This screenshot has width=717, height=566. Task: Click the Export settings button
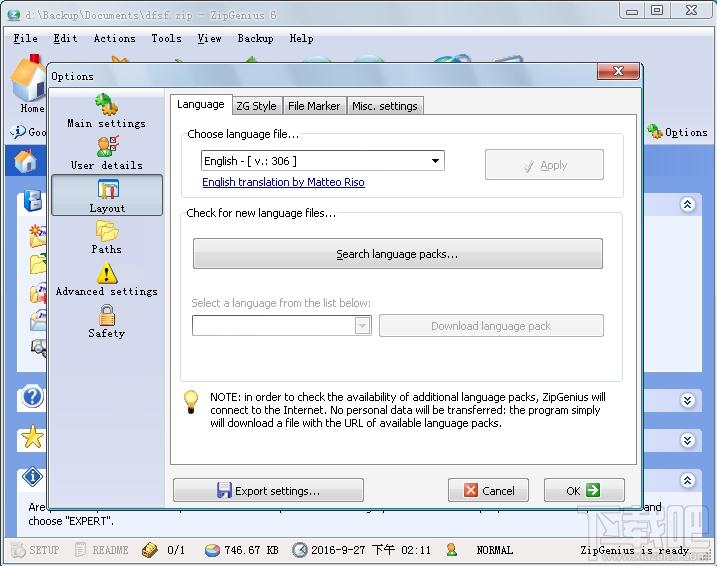(268, 491)
